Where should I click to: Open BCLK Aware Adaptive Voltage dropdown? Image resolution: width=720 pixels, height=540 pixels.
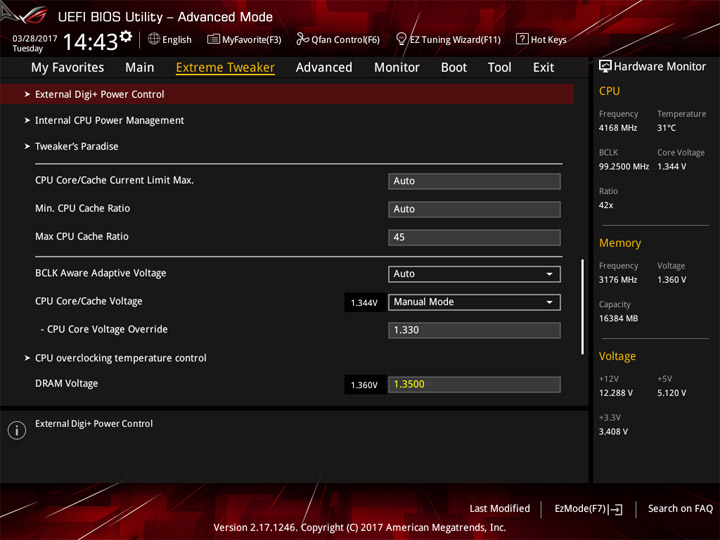click(474, 274)
